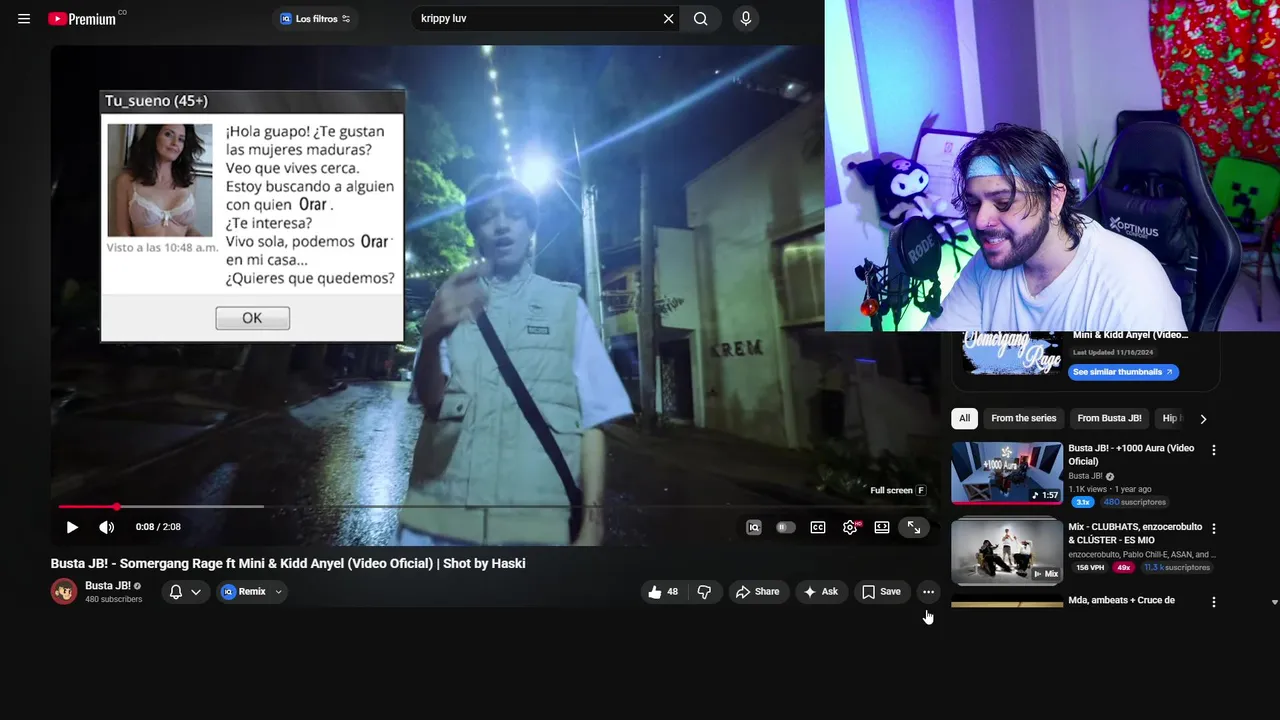Click See similar thumbnails link
The width and height of the screenshot is (1280, 720).
[x=1124, y=372]
